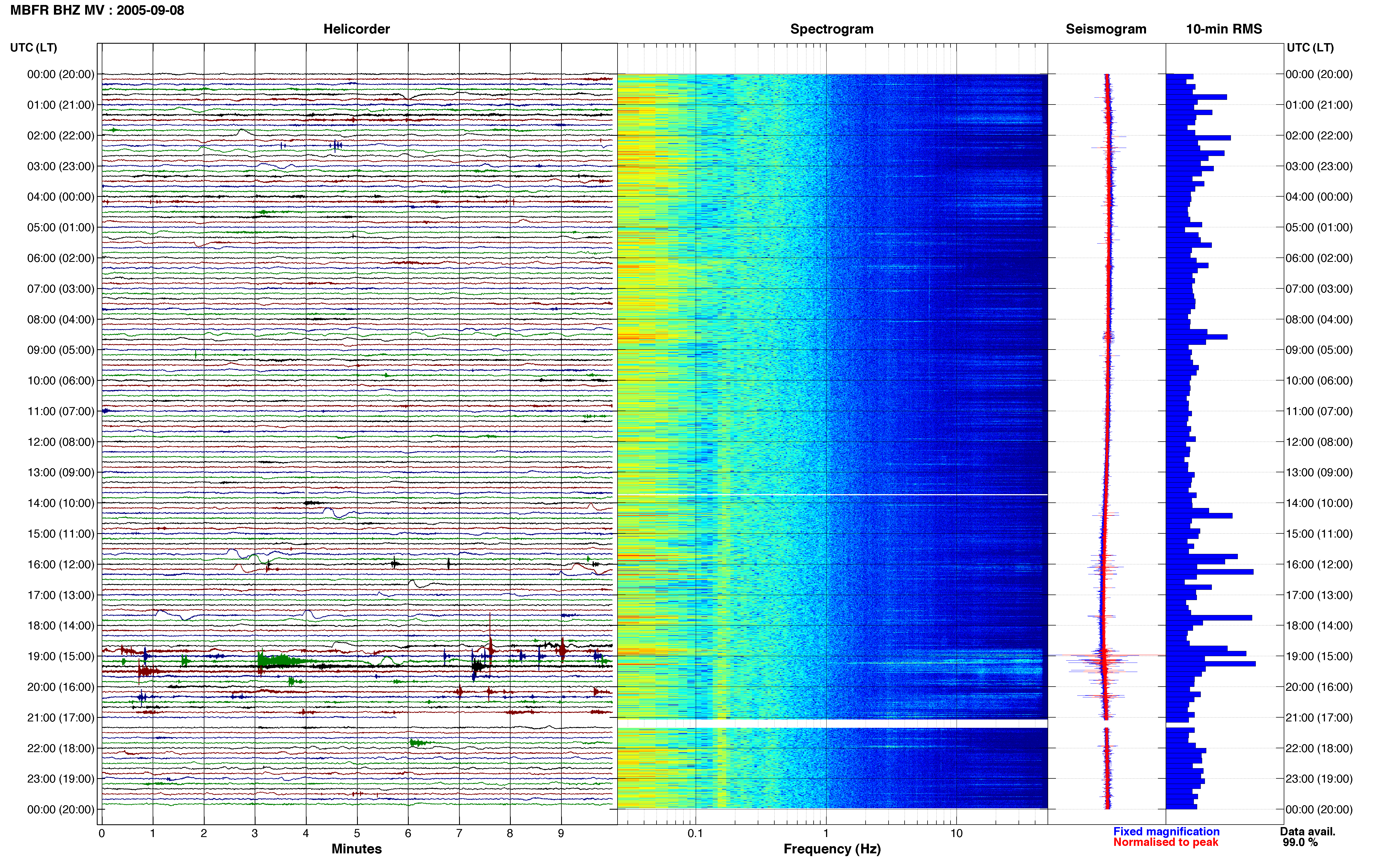Click the 0.1 frequency tick label

click(695, 833)
